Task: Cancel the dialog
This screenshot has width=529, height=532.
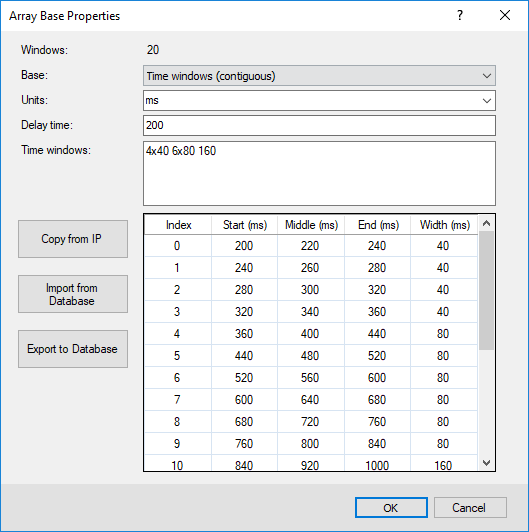Action: [470, 508]
